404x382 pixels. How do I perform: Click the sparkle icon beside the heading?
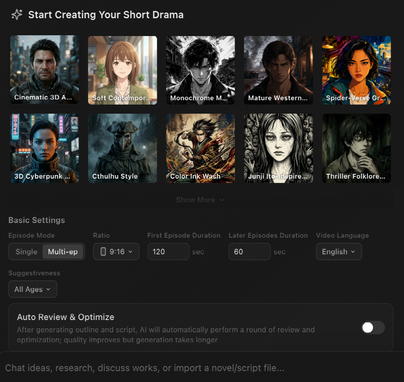(17, 15)
